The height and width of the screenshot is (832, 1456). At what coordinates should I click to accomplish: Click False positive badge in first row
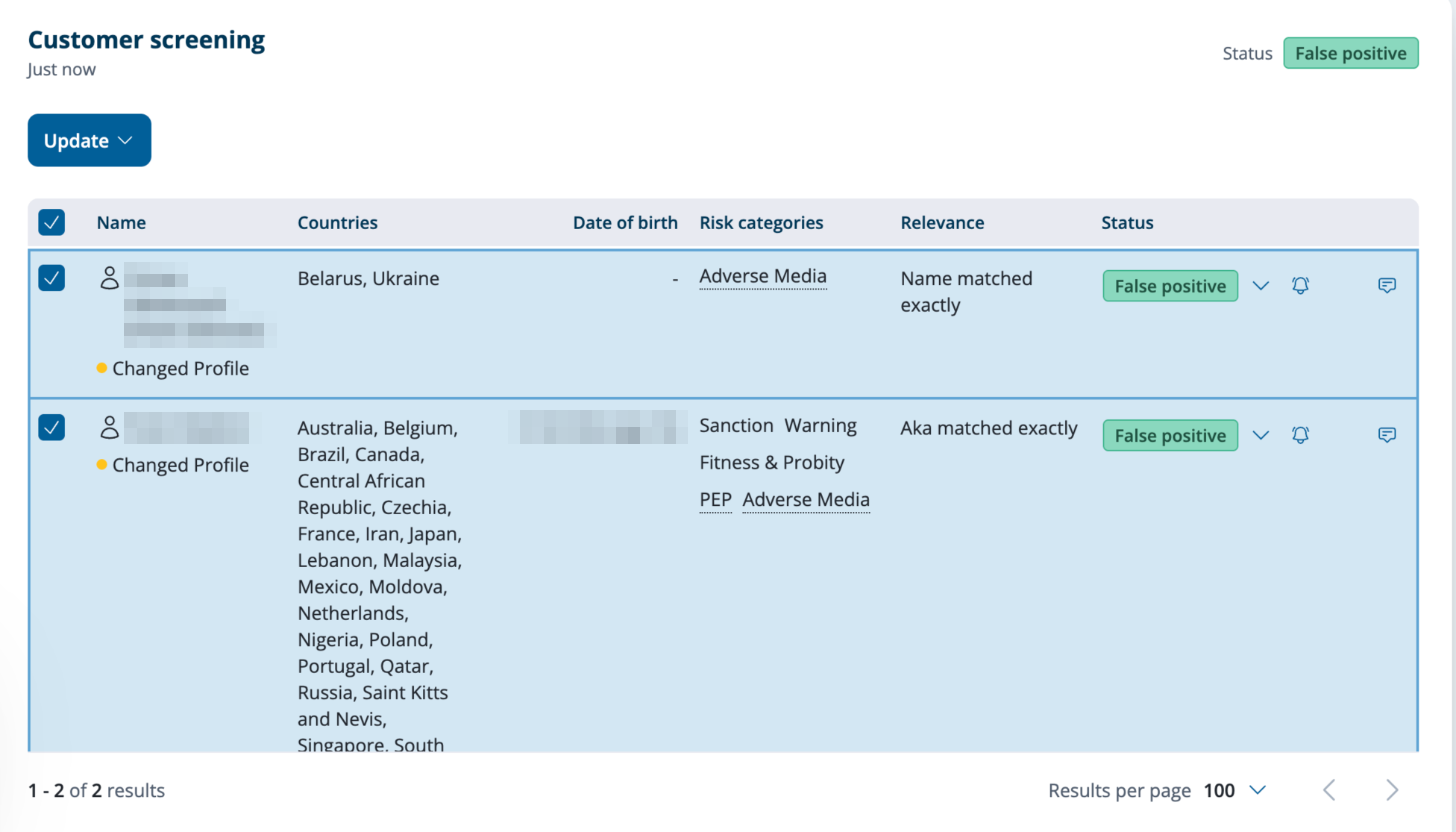point(1170,286)
